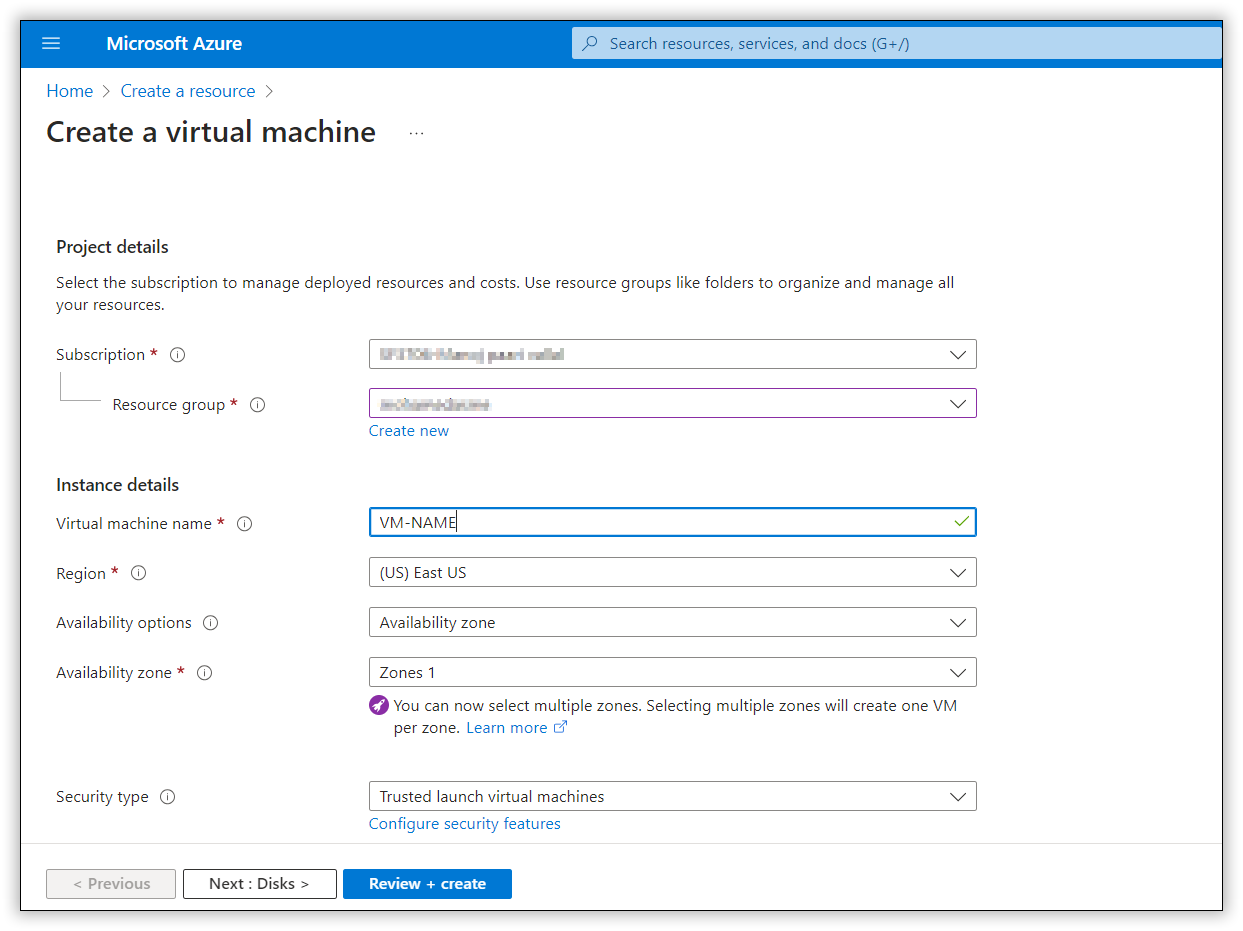Expand the Subscription dropdown

[672, 354]
